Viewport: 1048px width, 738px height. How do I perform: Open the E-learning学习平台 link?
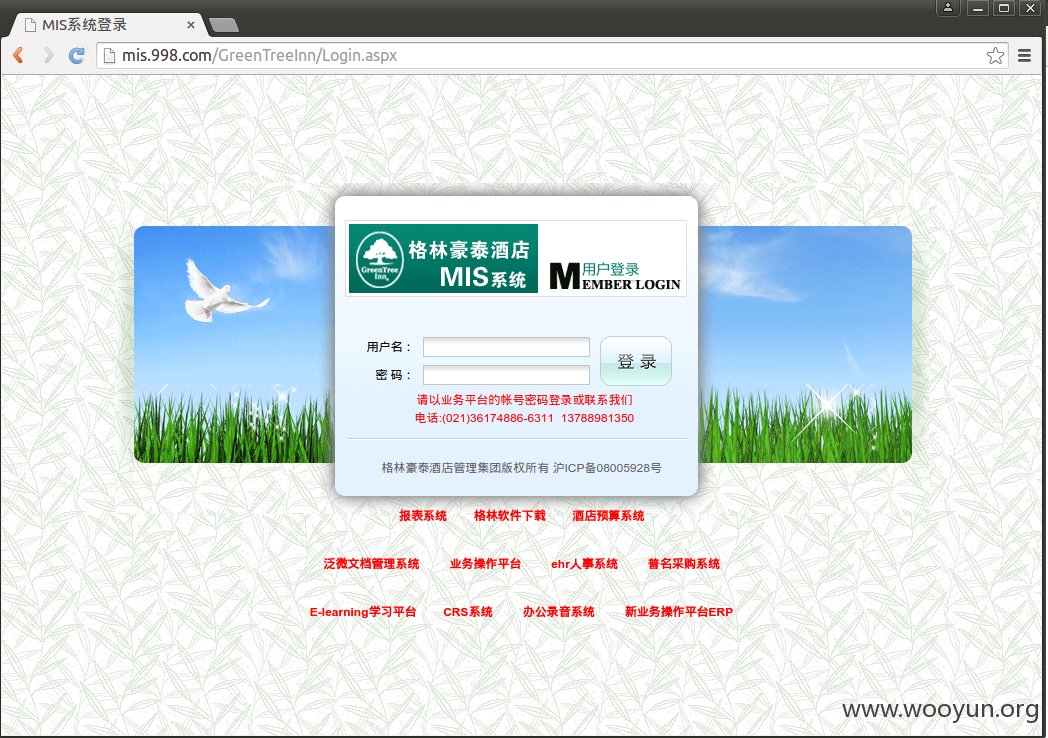(363, 612)
